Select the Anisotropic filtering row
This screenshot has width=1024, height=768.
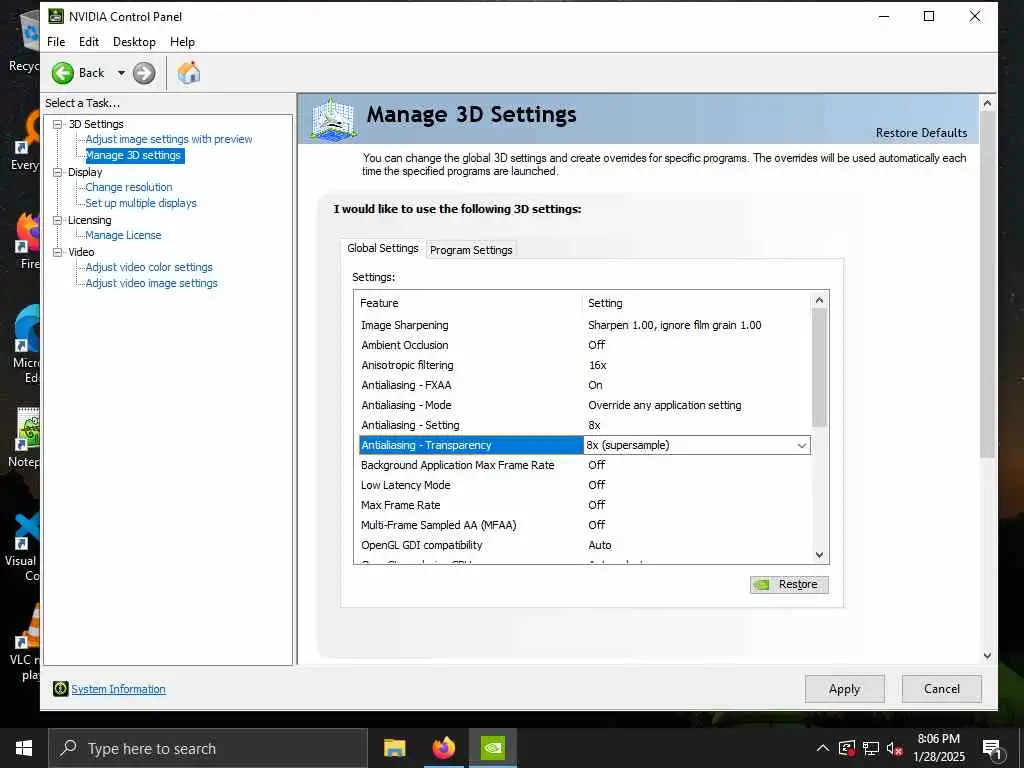point(585,365)
